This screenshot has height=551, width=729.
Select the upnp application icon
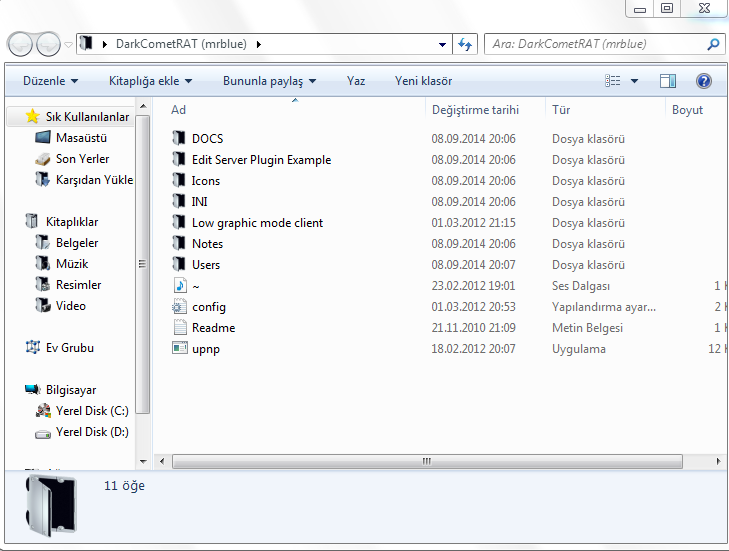(179, 348)
